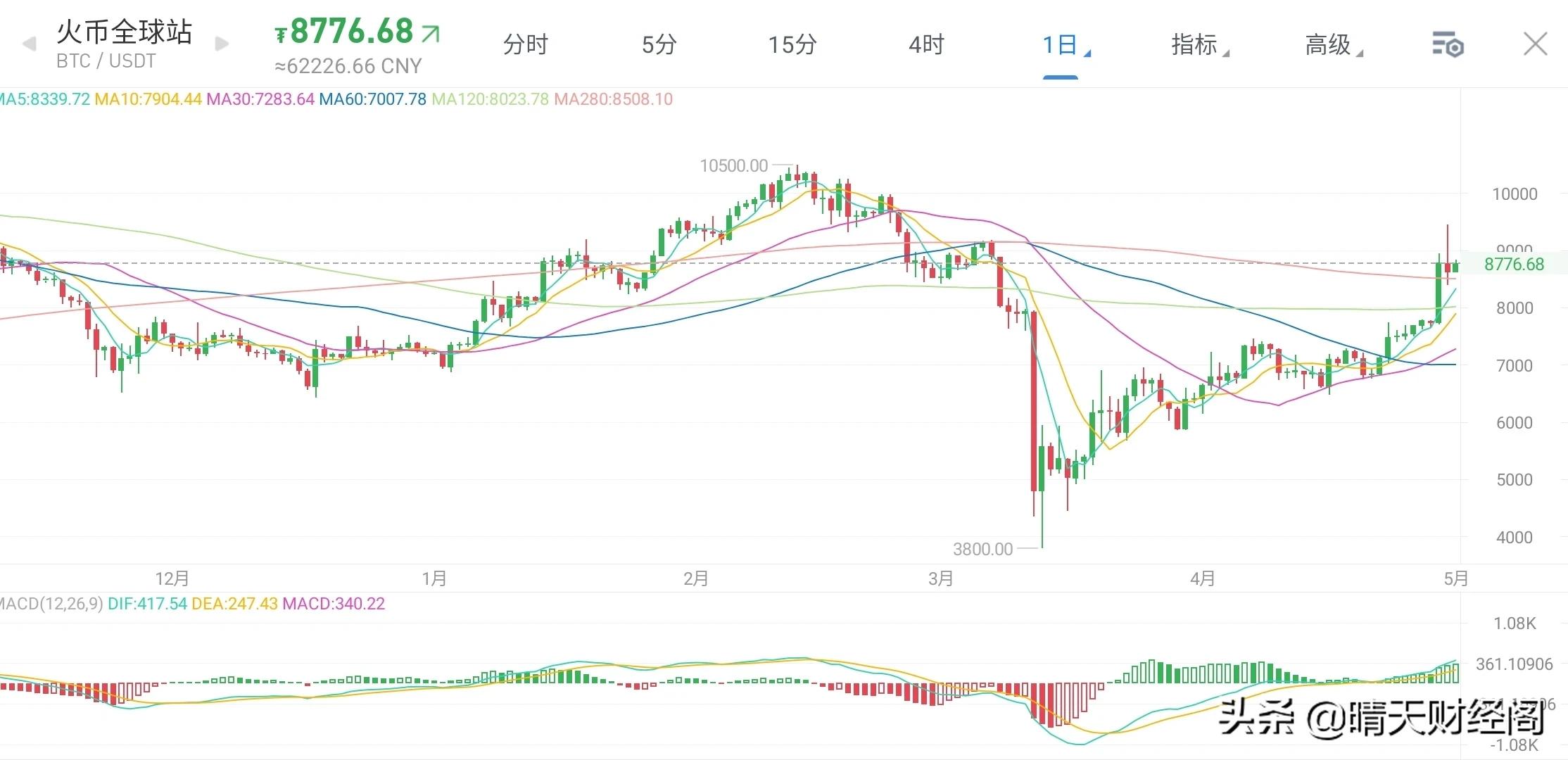Click the 3月 date axis label
This screenshot has height=760, width=1568.
pyautogui.click(x=940, y=578)
